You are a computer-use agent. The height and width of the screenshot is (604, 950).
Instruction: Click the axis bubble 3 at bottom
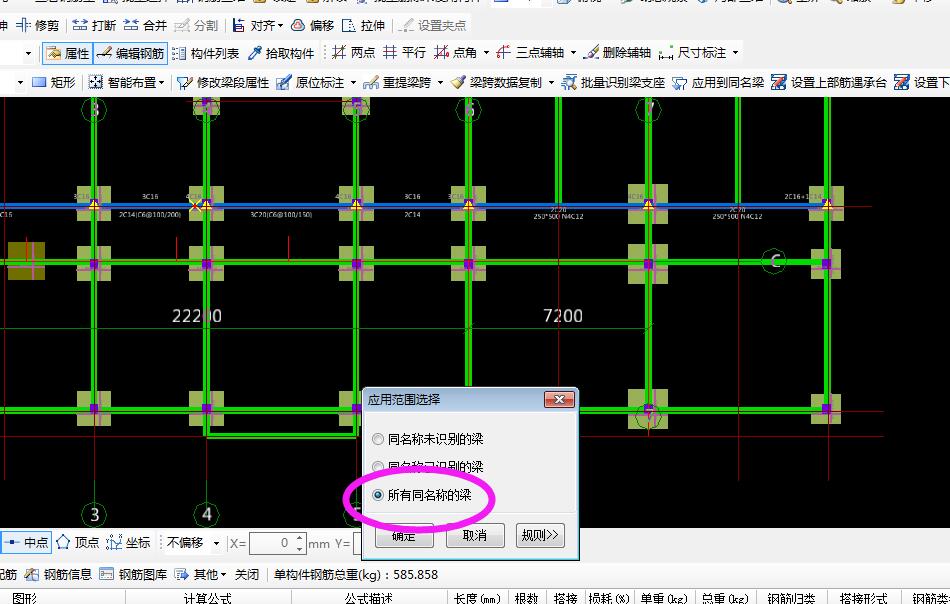pyautogui.click(x=95, y=514)
